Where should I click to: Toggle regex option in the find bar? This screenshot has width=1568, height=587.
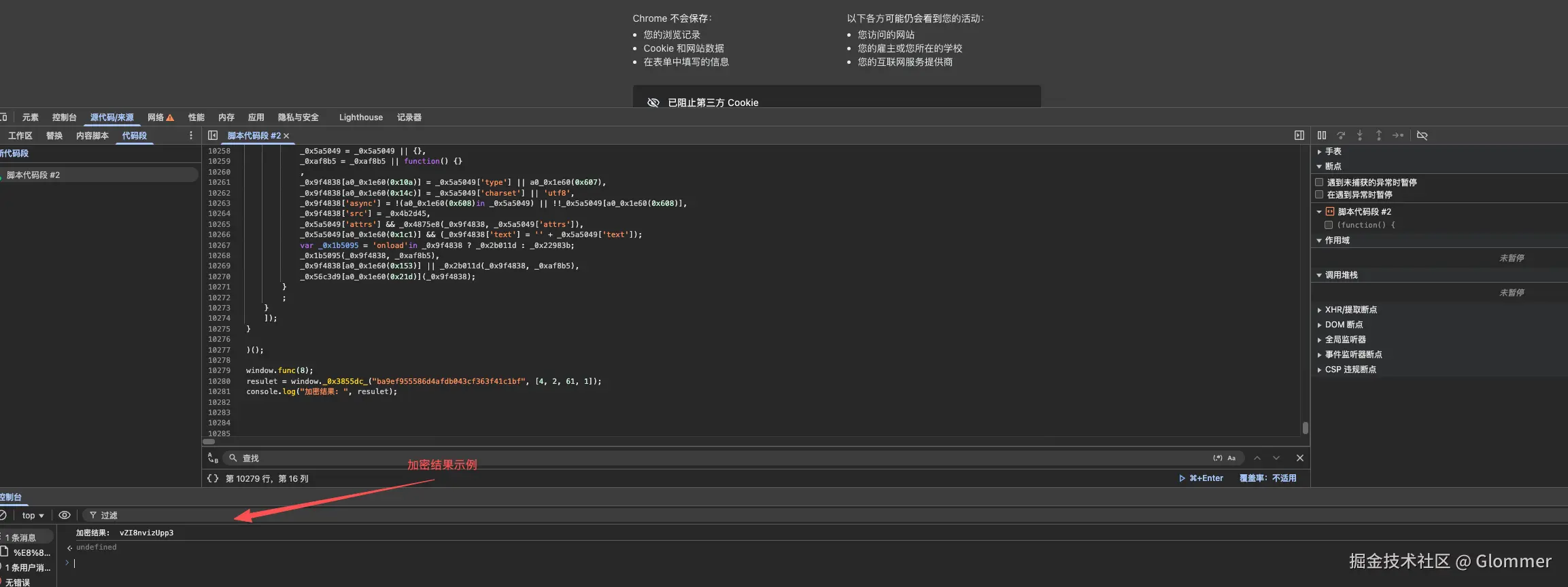point(1218,458)
